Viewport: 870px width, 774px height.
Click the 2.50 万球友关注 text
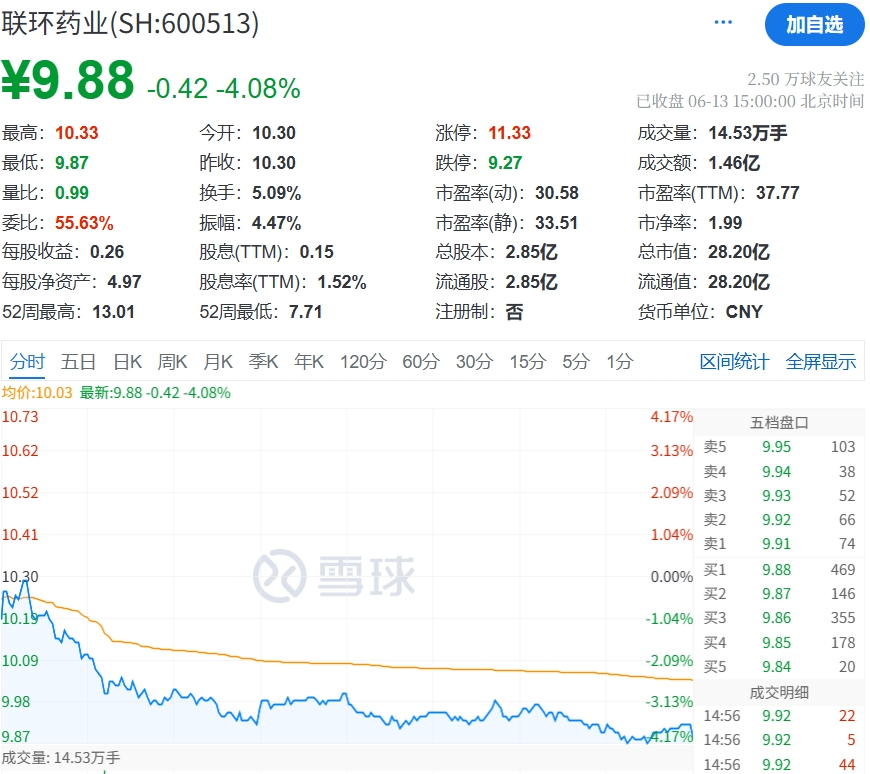coord(806,79)
